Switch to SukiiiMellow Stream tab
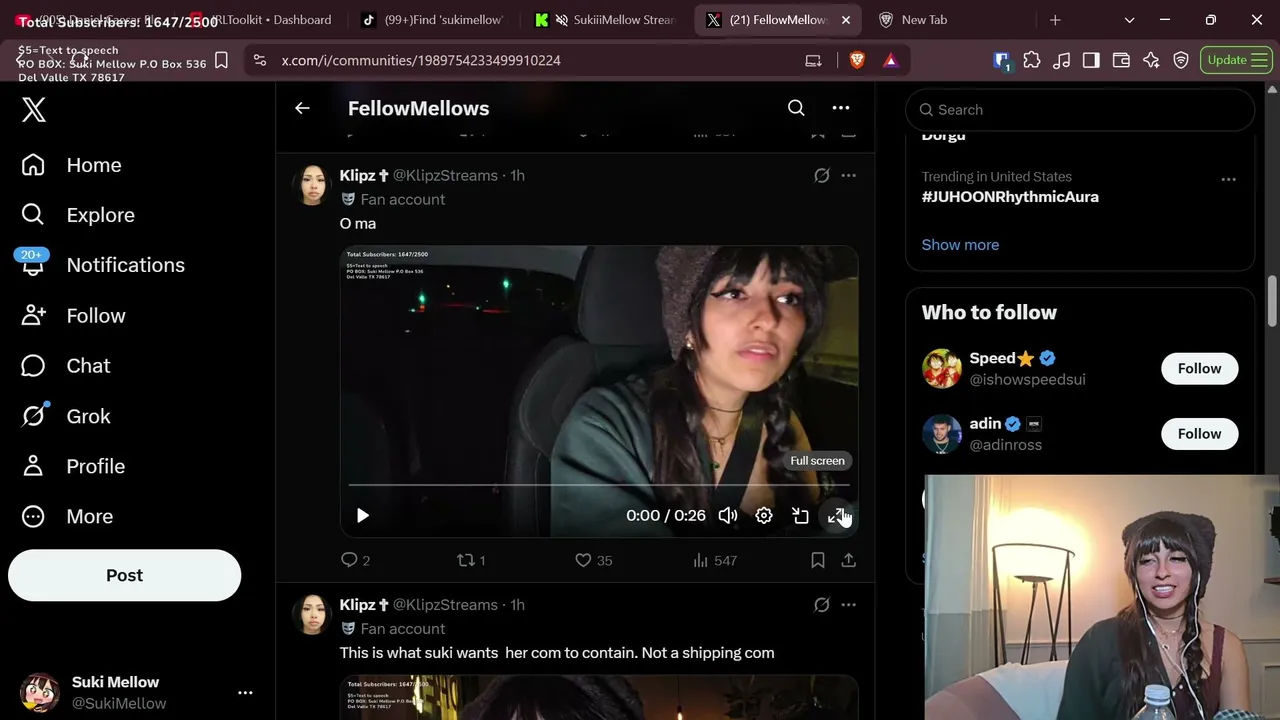This screenshot has width=1280, height=720. [605, 20]
